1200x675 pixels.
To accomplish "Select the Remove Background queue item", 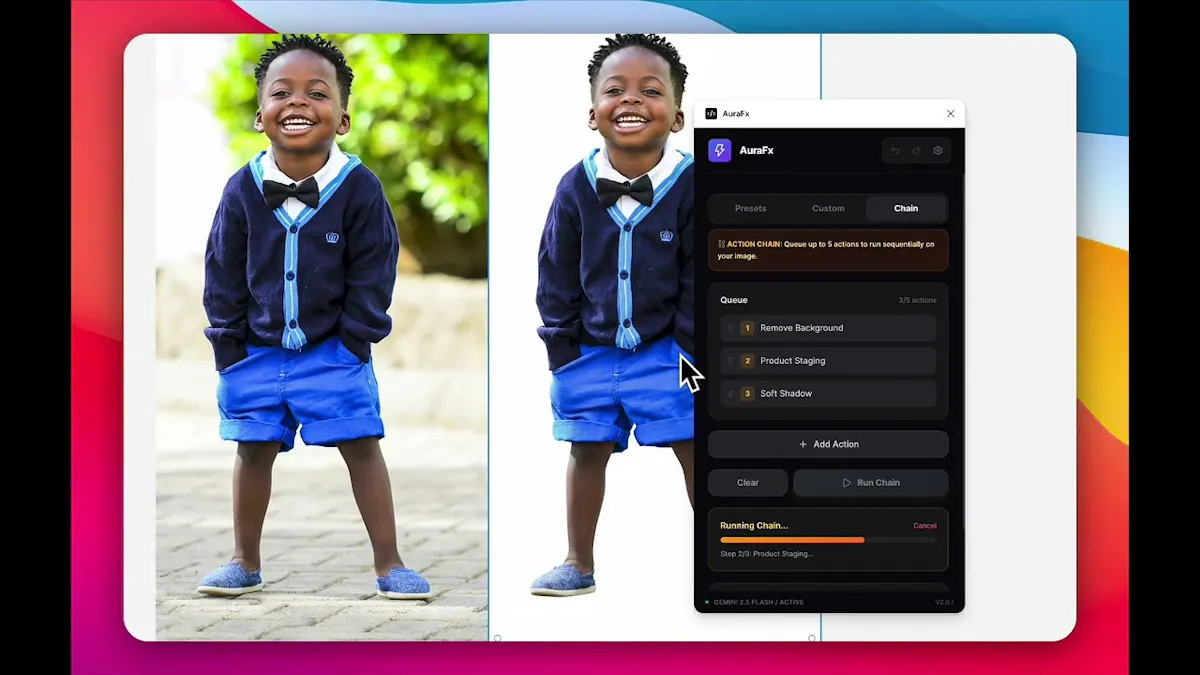I will 828,328.
